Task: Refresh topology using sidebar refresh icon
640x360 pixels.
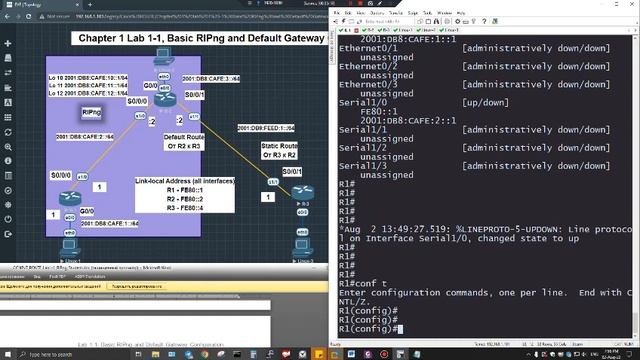Action: point(8,132)
